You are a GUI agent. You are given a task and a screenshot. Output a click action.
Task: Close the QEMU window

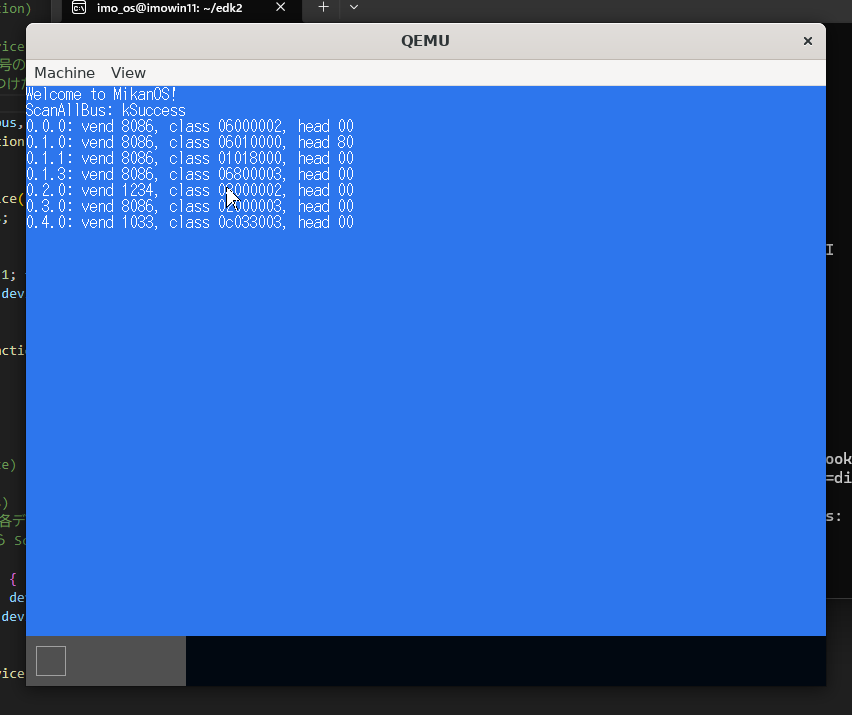click(807, 41)
